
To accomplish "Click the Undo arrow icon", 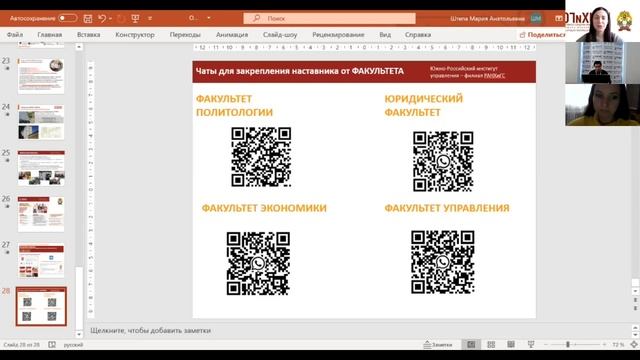I will coord(102,18).
